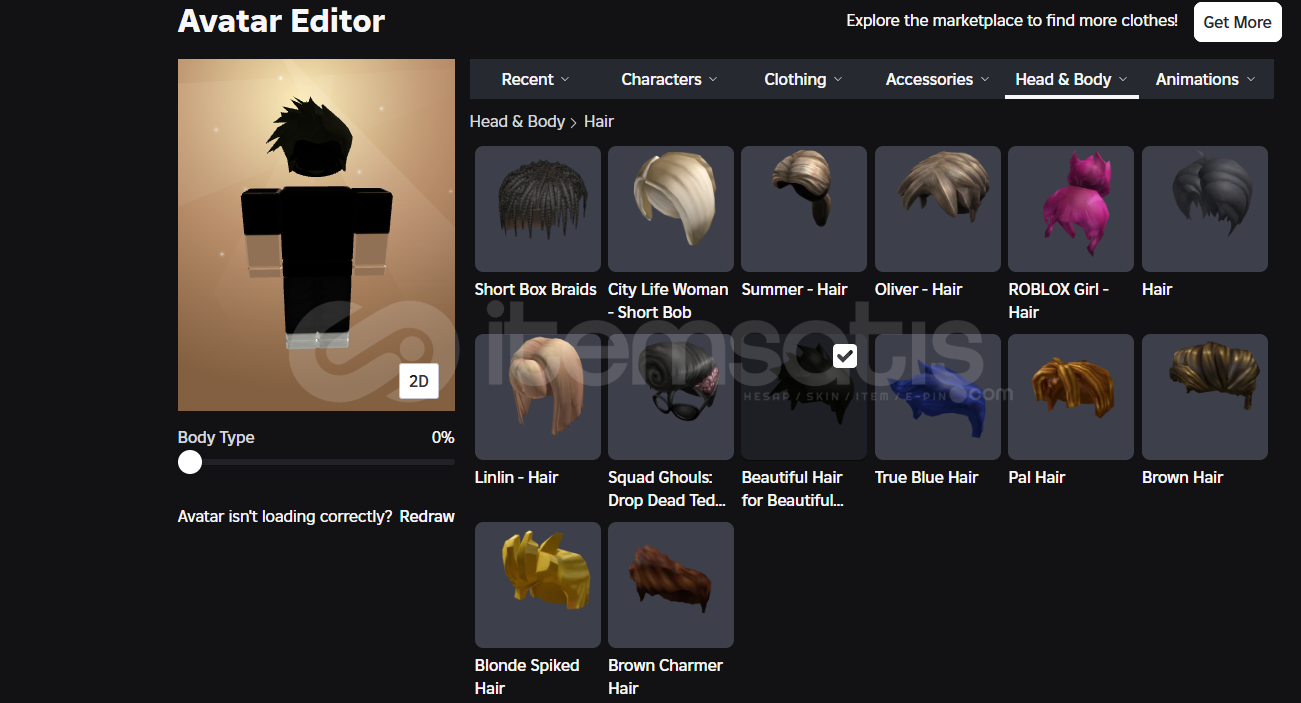Image resolution: width=1301 pixels, height=703 pixels.
Task: Click the Redraw link
Action: [427, 517]
